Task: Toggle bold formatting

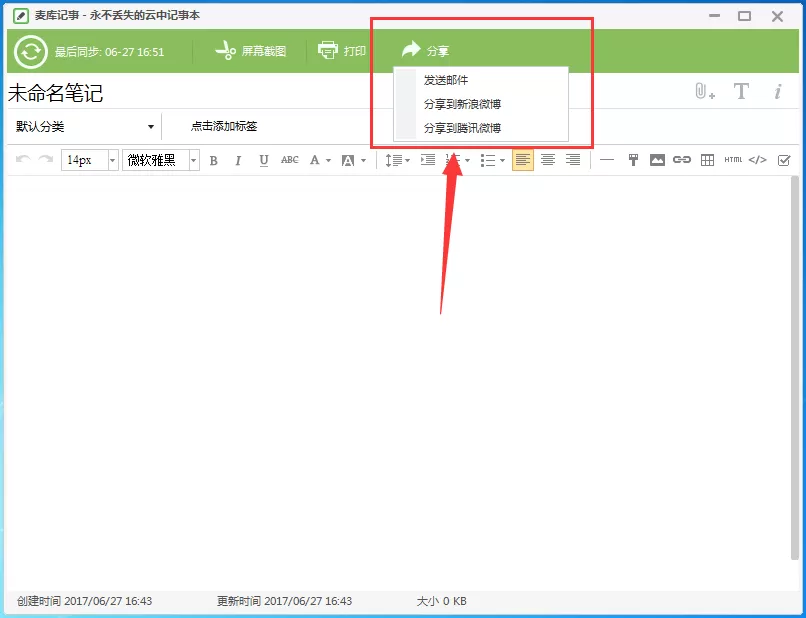Action: (x=214, y=160)
